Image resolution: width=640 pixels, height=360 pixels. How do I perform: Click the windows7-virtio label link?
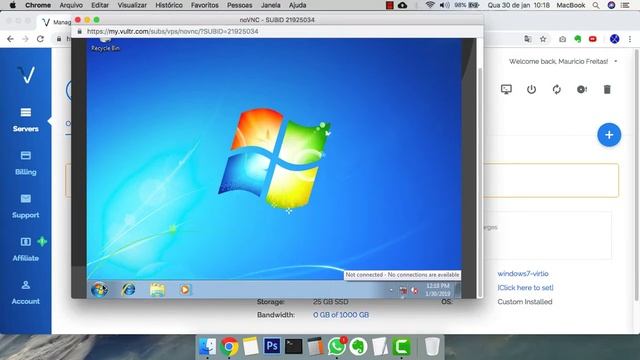point(523,273)
